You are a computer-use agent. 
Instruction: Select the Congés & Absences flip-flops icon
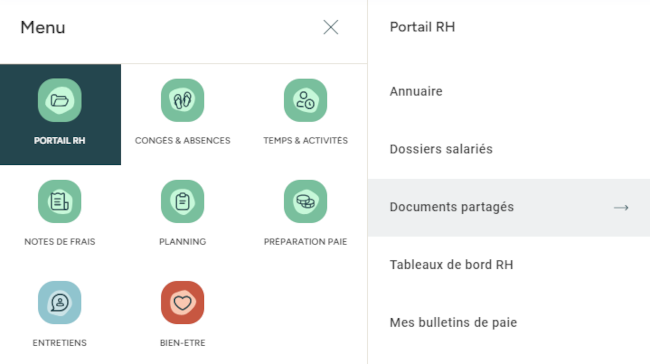(182, 100)
